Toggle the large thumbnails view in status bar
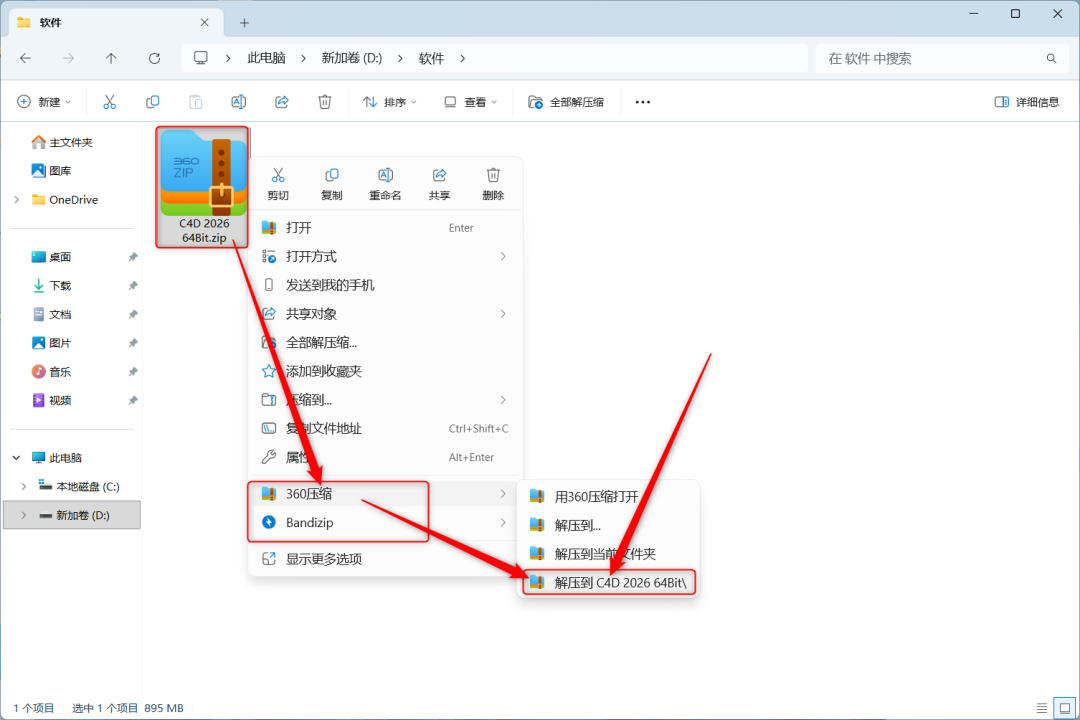Screen dimensions: 1080x720 pos(1065,708)
